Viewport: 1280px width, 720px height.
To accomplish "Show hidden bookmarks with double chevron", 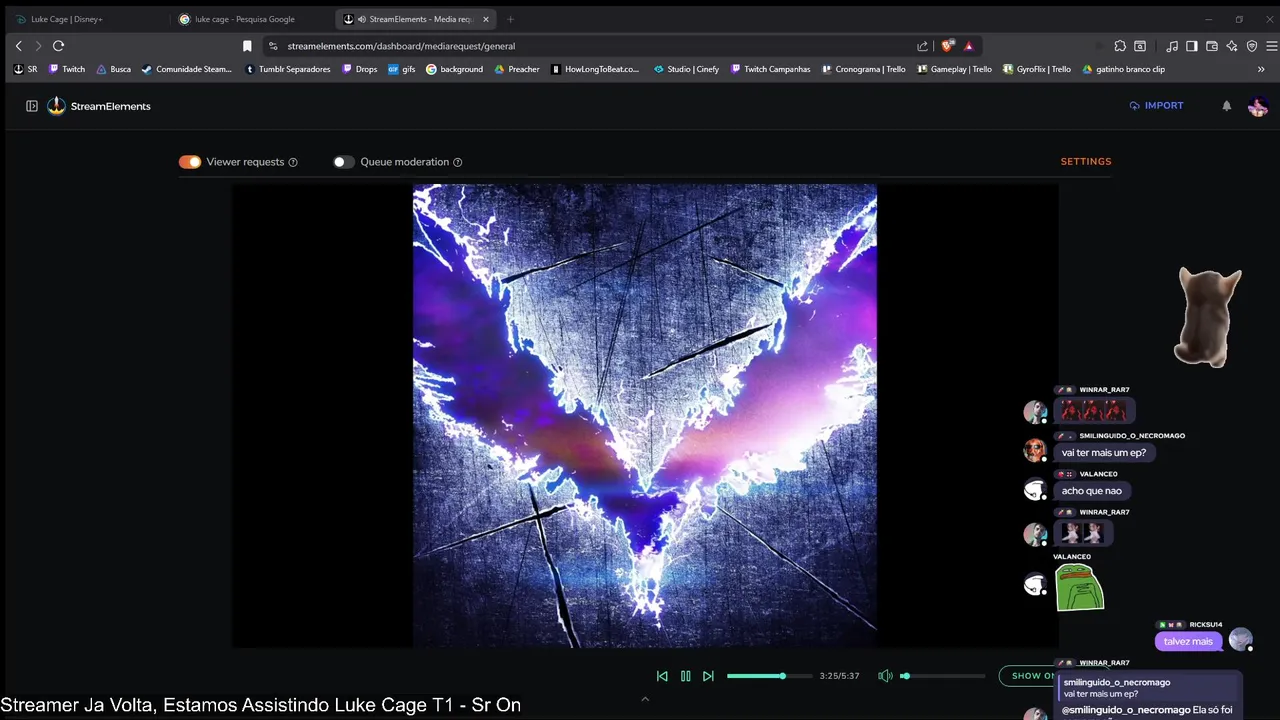I will (x=1261, y=70).
